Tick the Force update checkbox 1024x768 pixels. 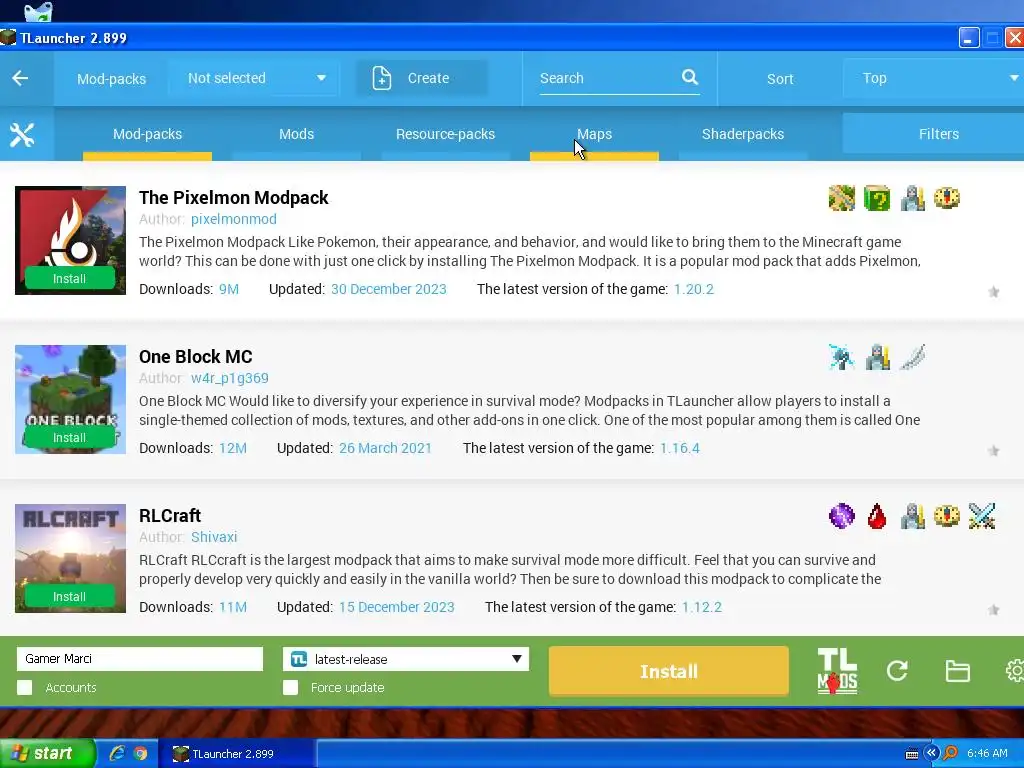pyautogui.click(x=291, y=688)
